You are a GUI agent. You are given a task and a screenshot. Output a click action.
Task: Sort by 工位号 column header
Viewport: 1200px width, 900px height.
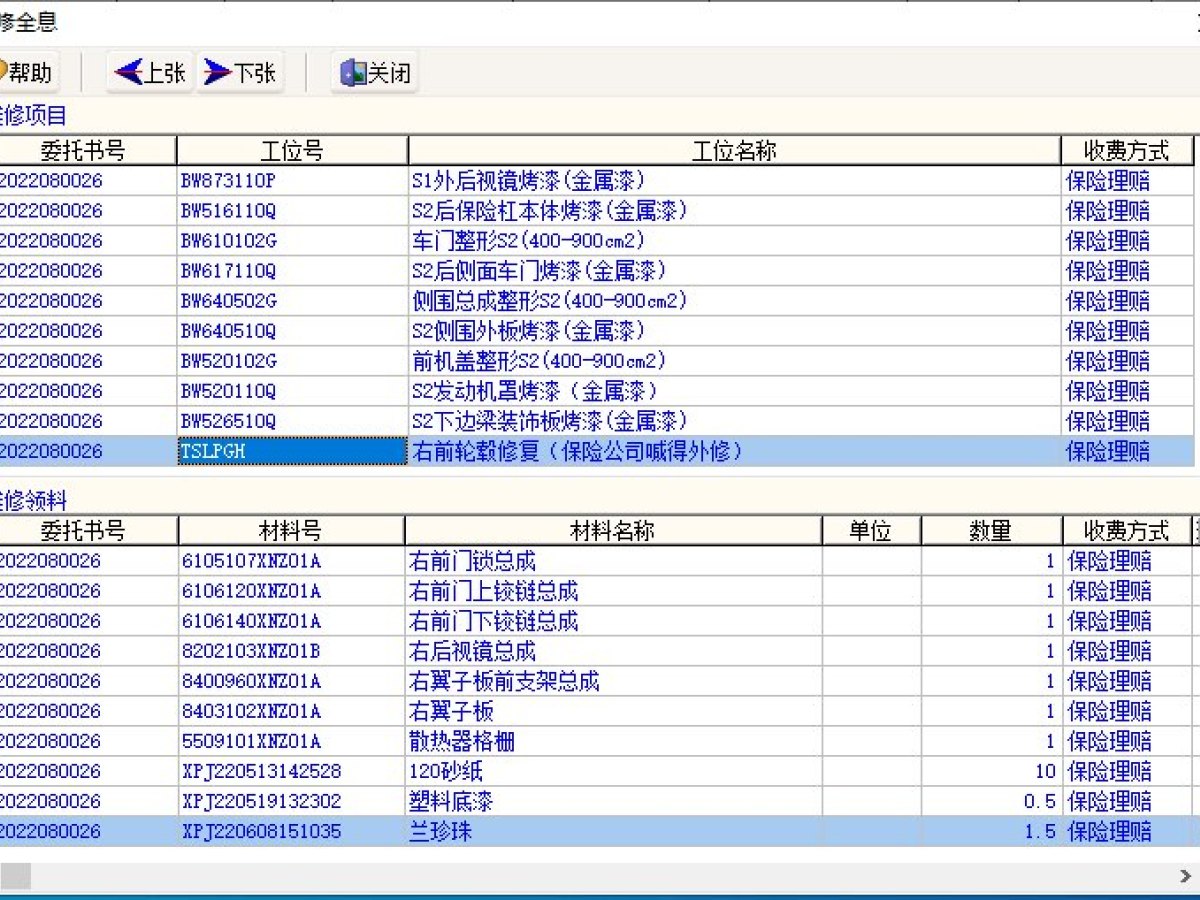tap(292, 151)
